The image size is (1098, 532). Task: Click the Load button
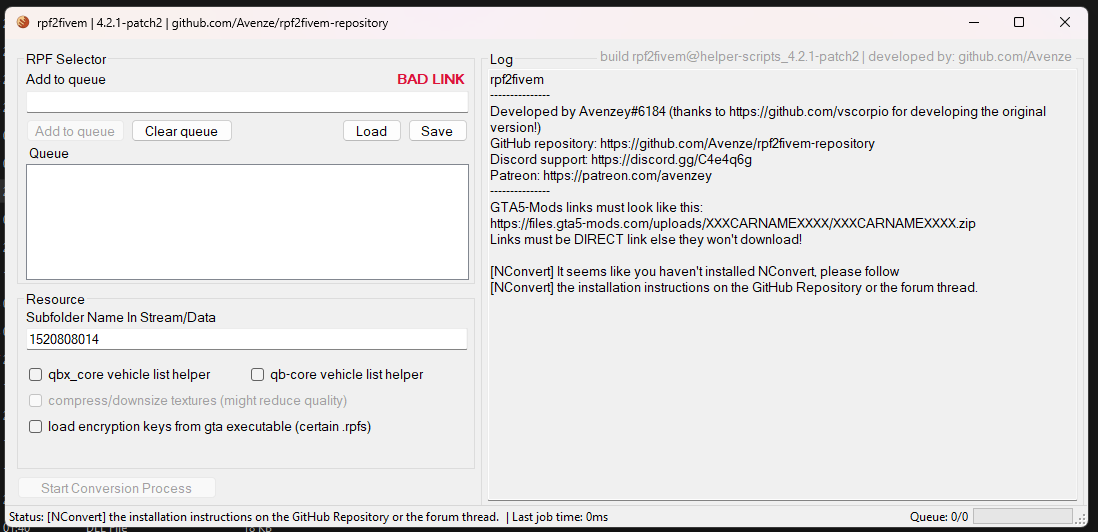point(371,131)
